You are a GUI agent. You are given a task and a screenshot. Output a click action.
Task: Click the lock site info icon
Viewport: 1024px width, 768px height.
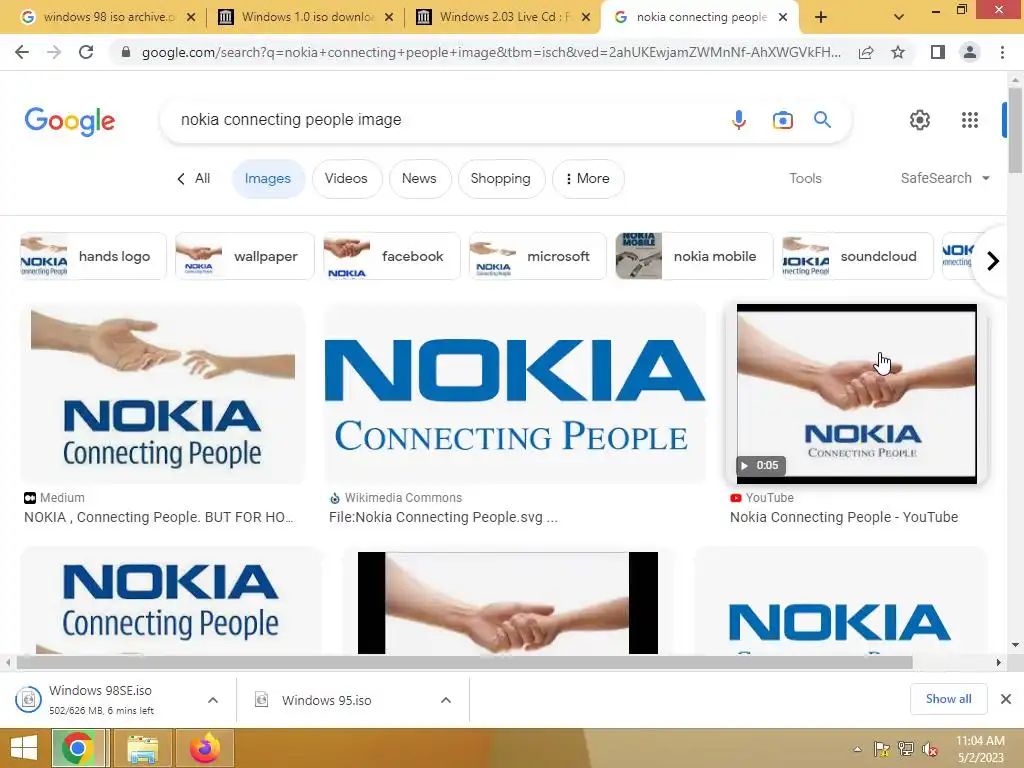[x=126, y=52]
